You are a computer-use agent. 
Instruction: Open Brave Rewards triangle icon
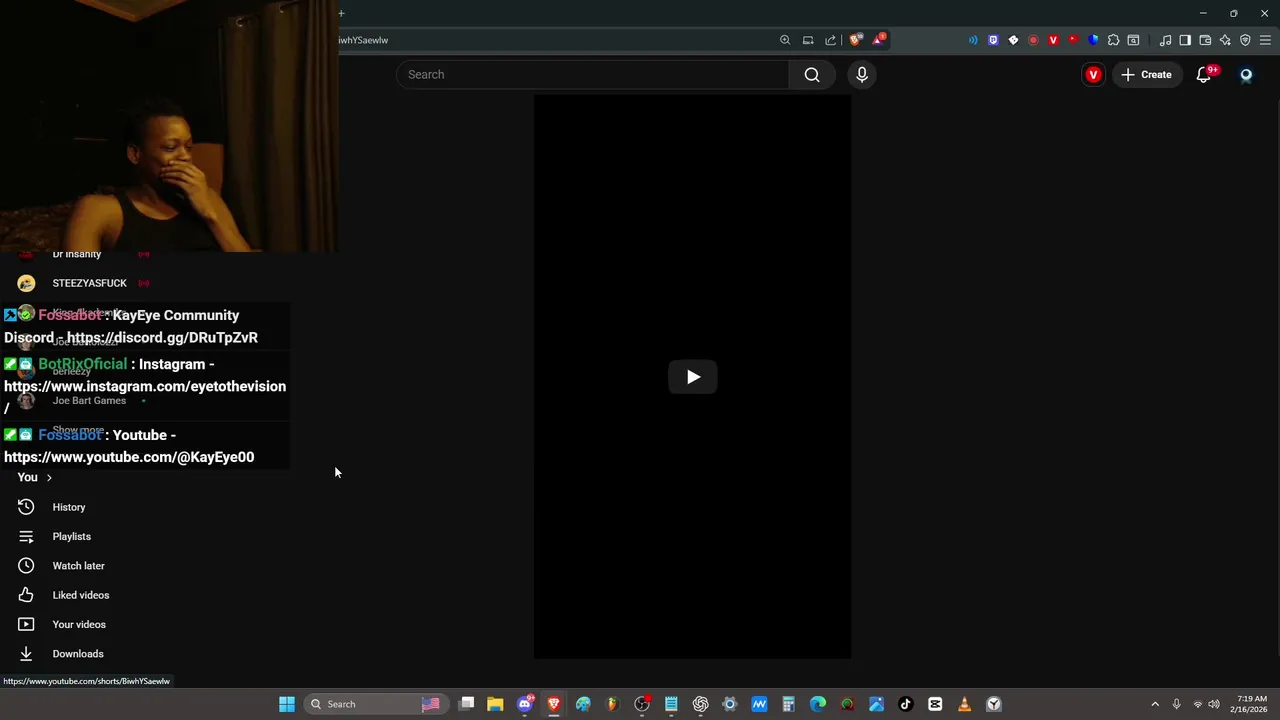click(x=878, y=40)
